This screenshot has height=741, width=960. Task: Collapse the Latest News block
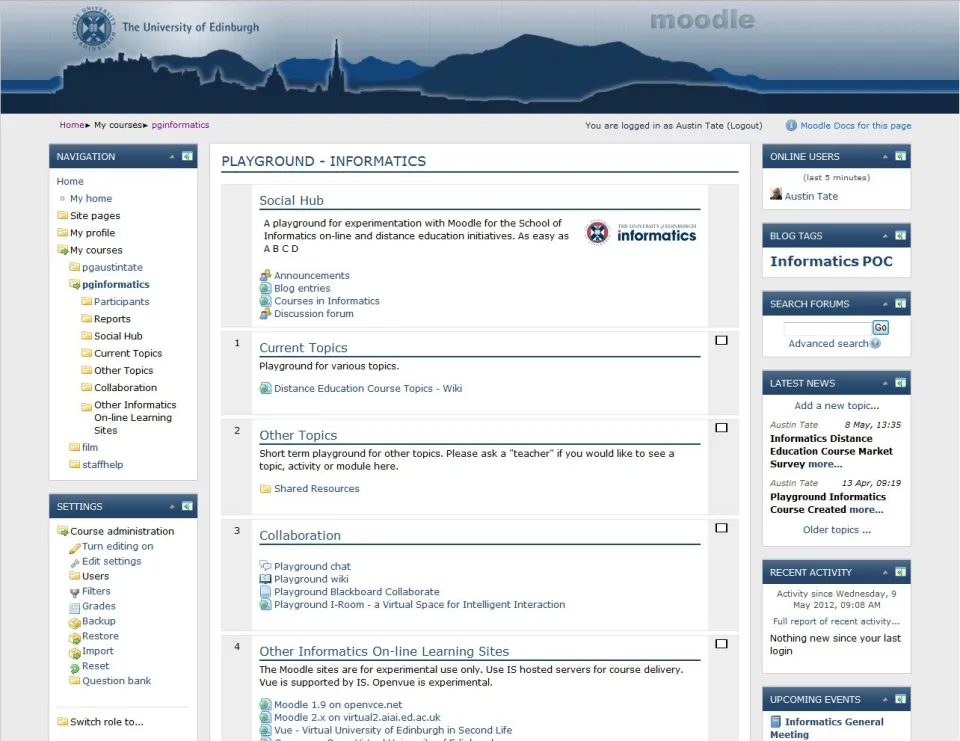pos(885,383)
